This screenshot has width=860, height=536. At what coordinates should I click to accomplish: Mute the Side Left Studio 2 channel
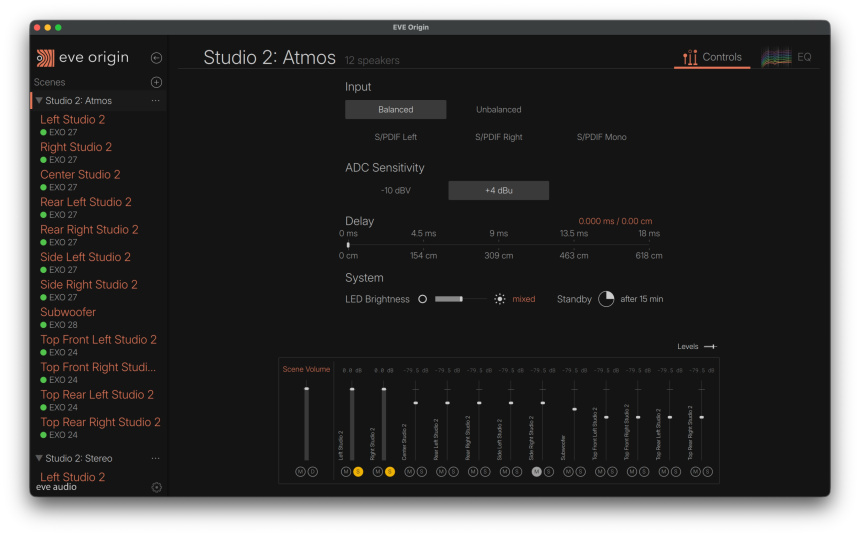click(x=505, y=472)
